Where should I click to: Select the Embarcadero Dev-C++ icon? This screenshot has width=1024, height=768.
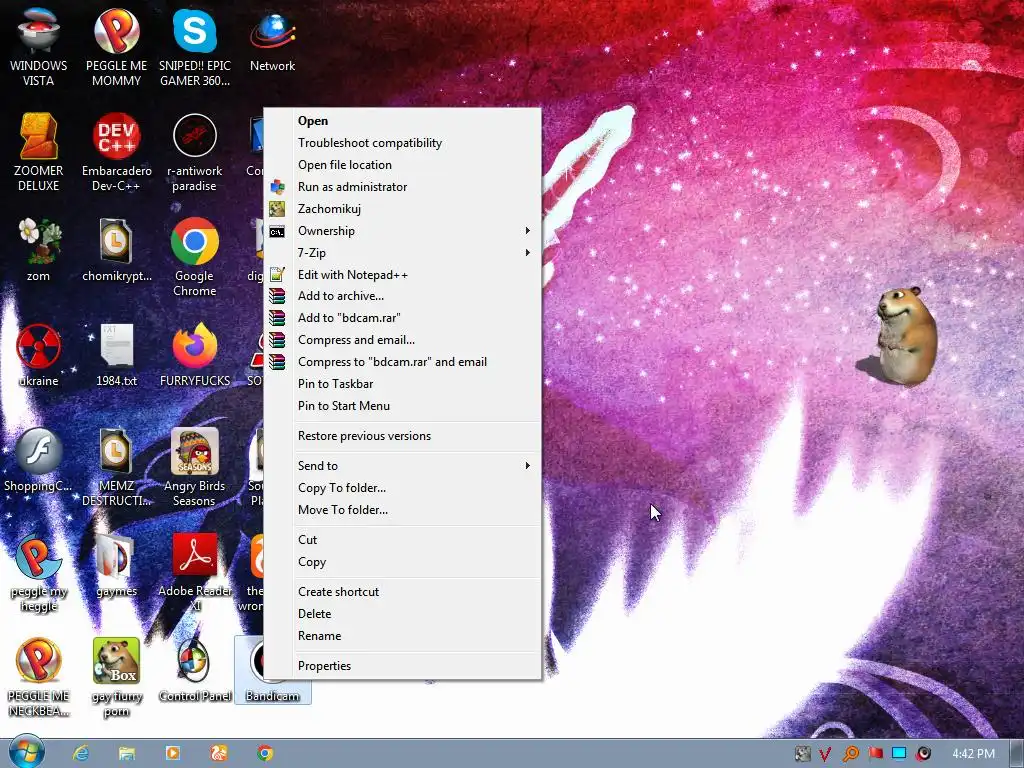click(x=116, y=152)
